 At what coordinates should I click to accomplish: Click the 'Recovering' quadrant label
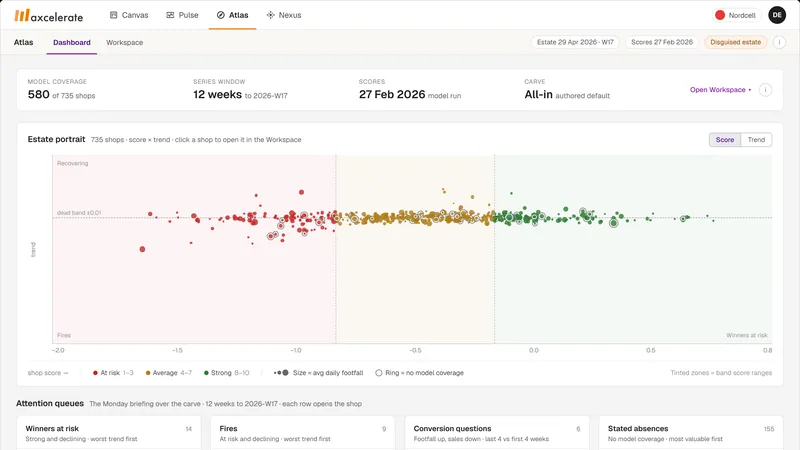tap(72, 163)
